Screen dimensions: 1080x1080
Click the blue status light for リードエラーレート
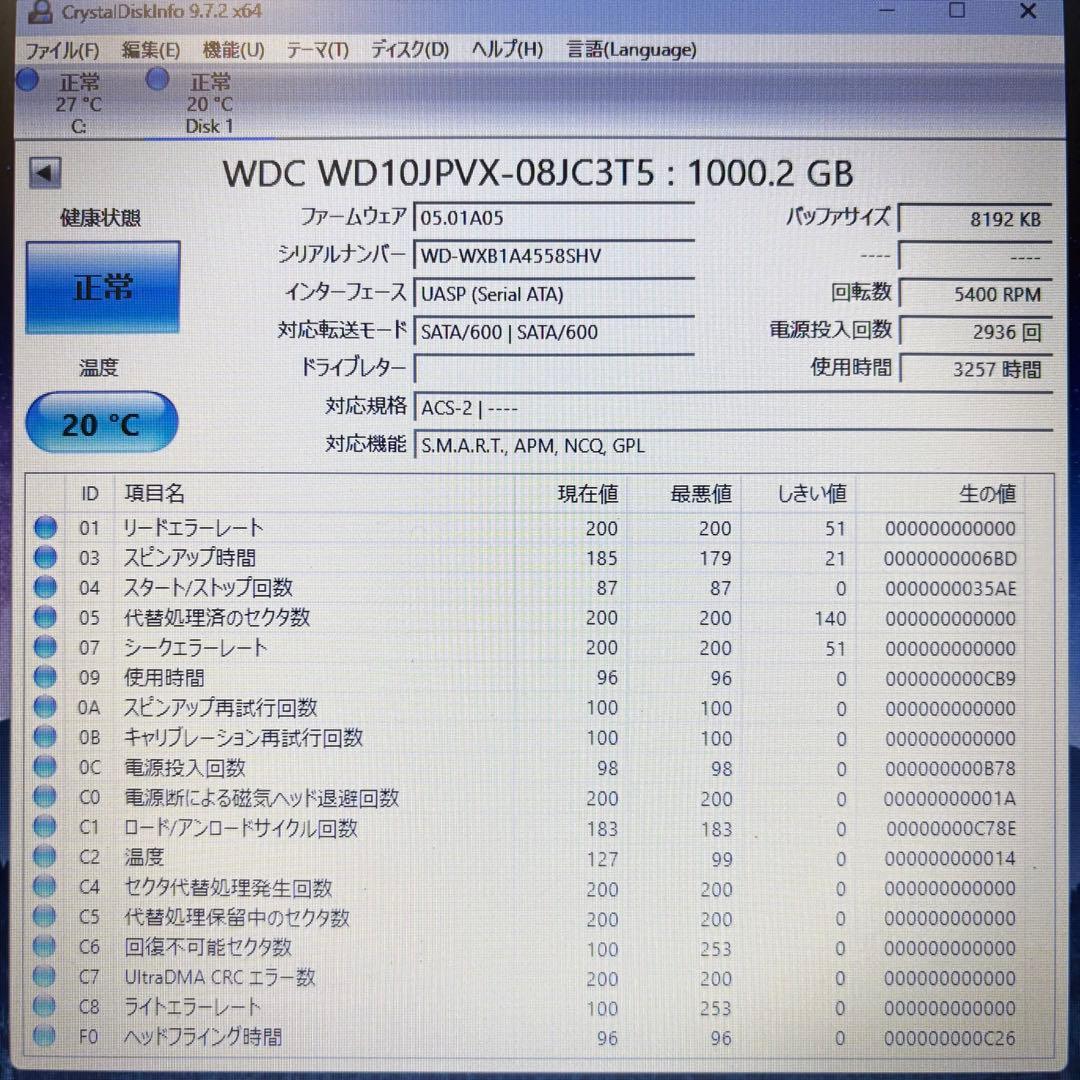coord(45,528)
